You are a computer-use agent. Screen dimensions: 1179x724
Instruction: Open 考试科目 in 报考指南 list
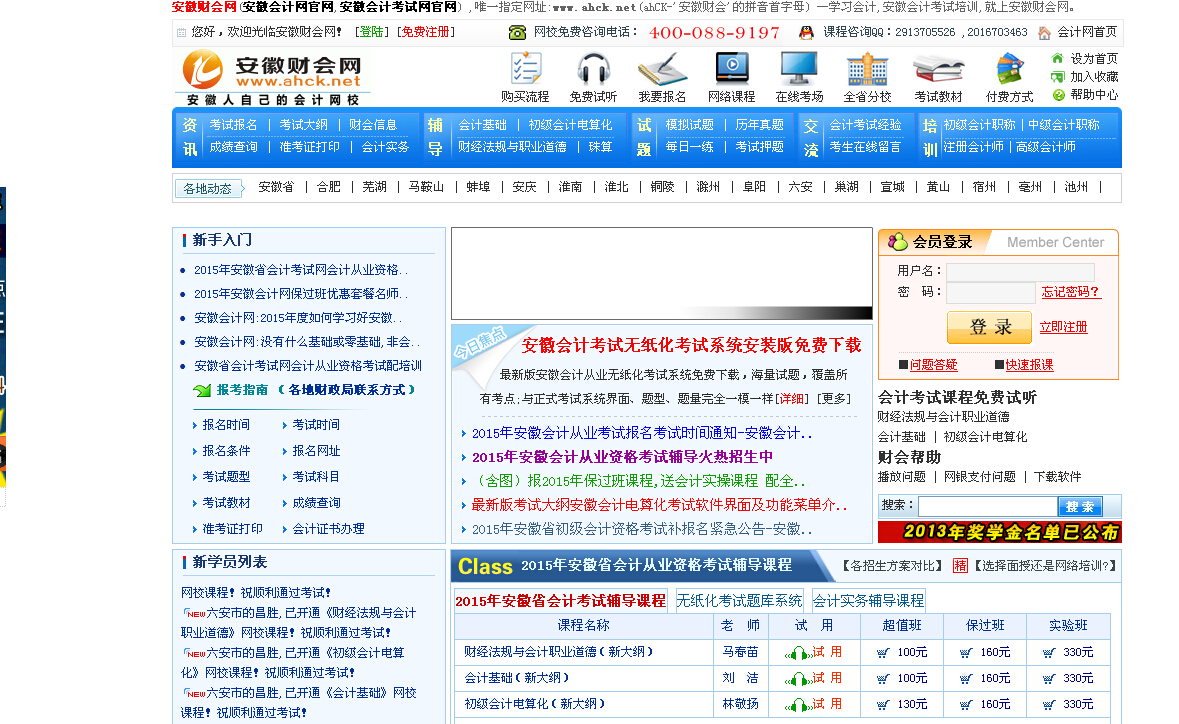point(316,477)
